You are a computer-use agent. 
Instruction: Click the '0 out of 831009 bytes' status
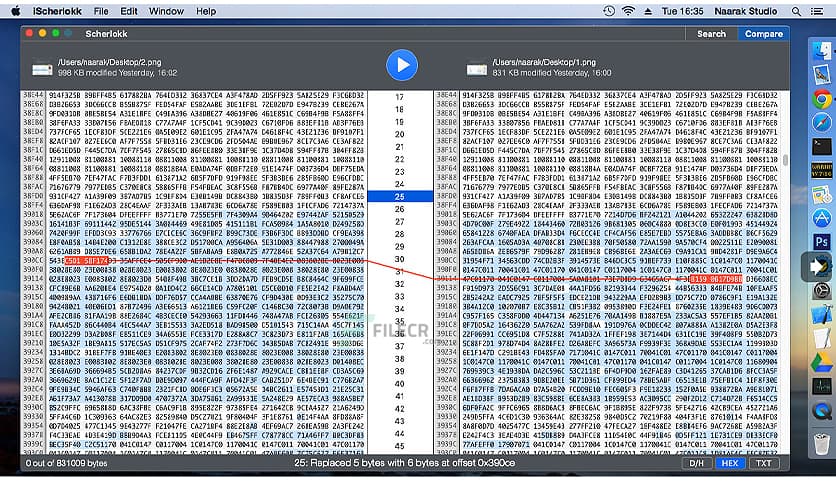click(66, 463)
